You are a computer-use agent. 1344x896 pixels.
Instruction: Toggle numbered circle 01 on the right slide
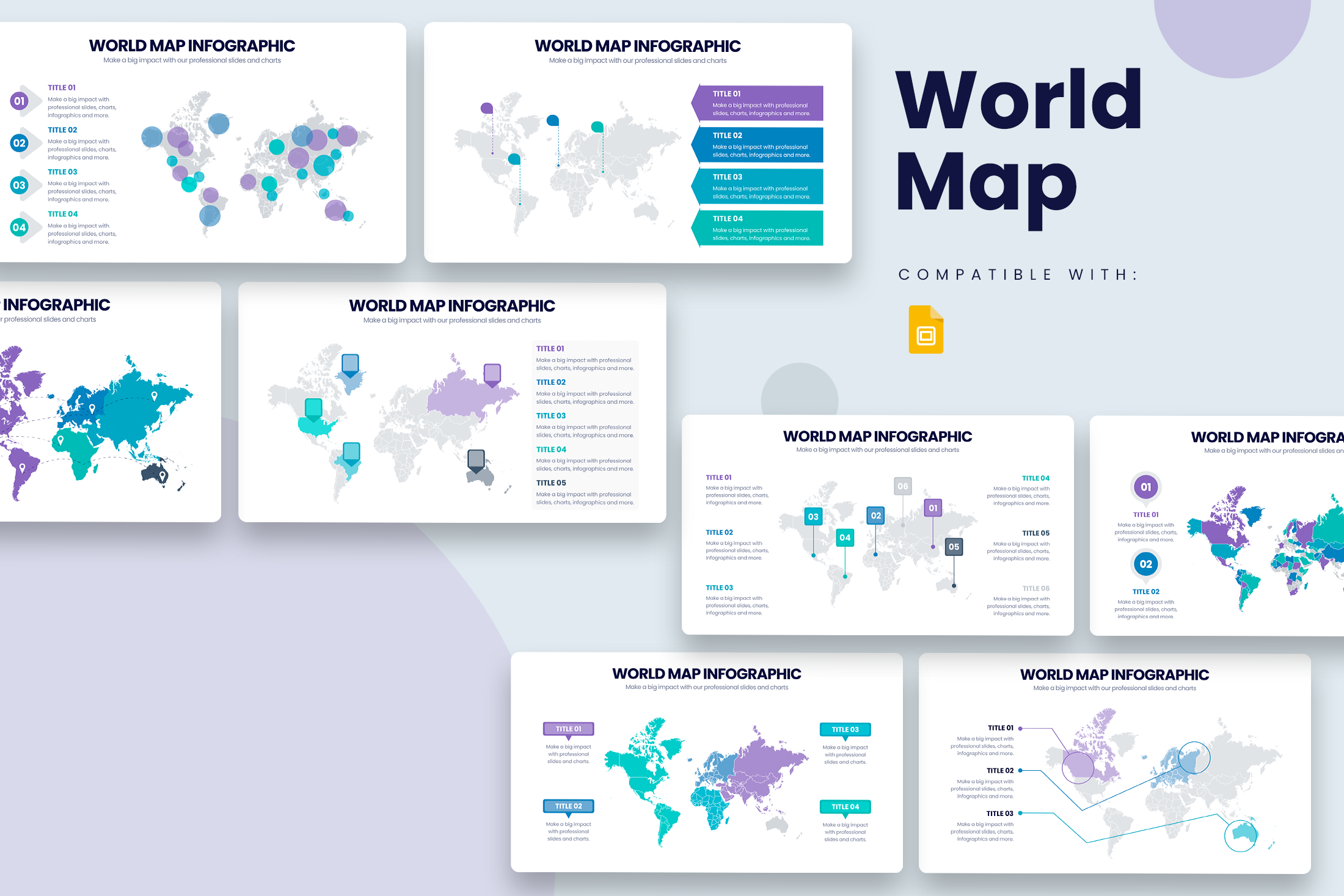click(1146, 487)
